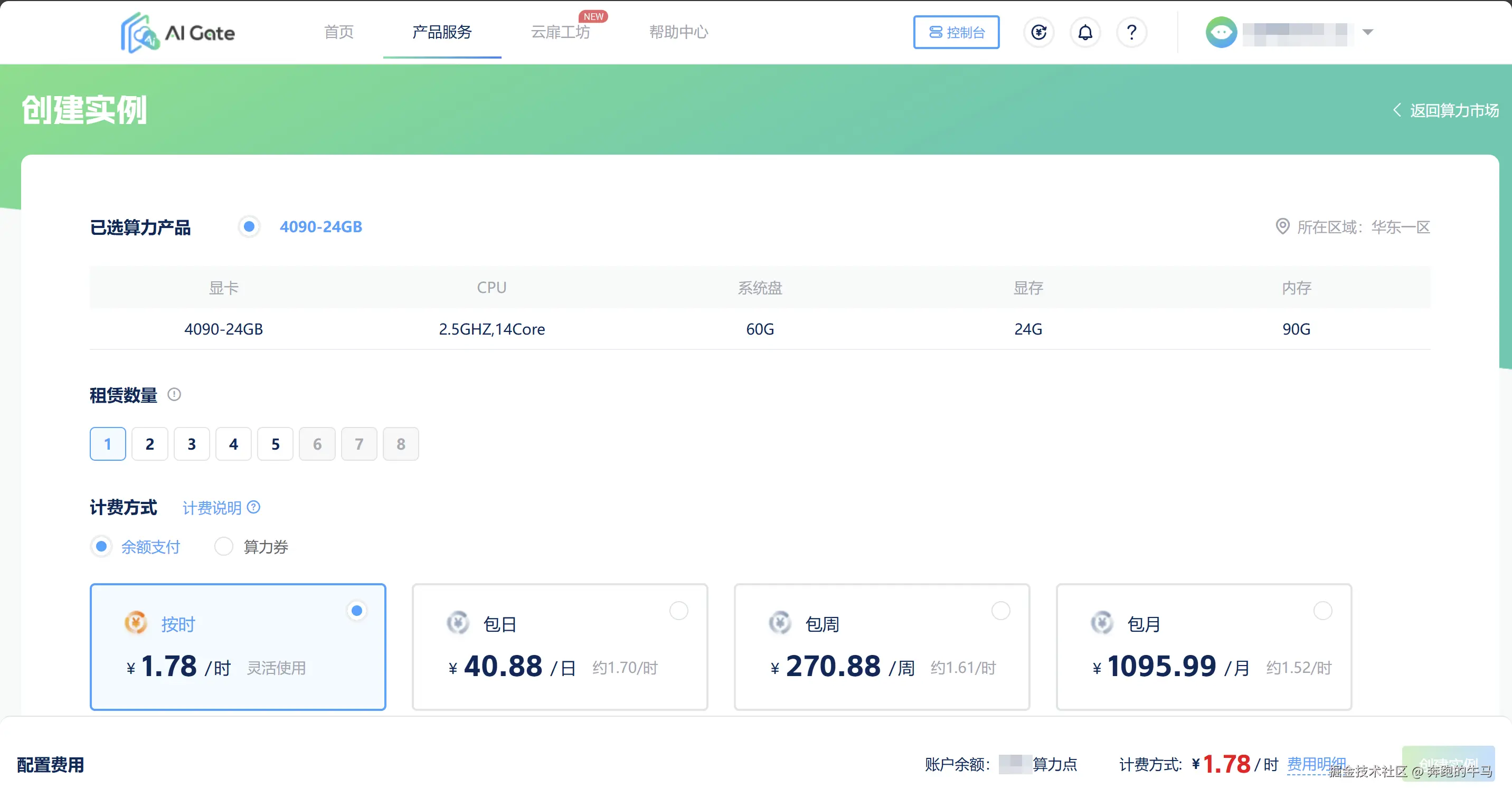Select the 包月 monthly billing option
Image resolution: width=1512 pixels, height=798 pixels.
point(1322,611)
